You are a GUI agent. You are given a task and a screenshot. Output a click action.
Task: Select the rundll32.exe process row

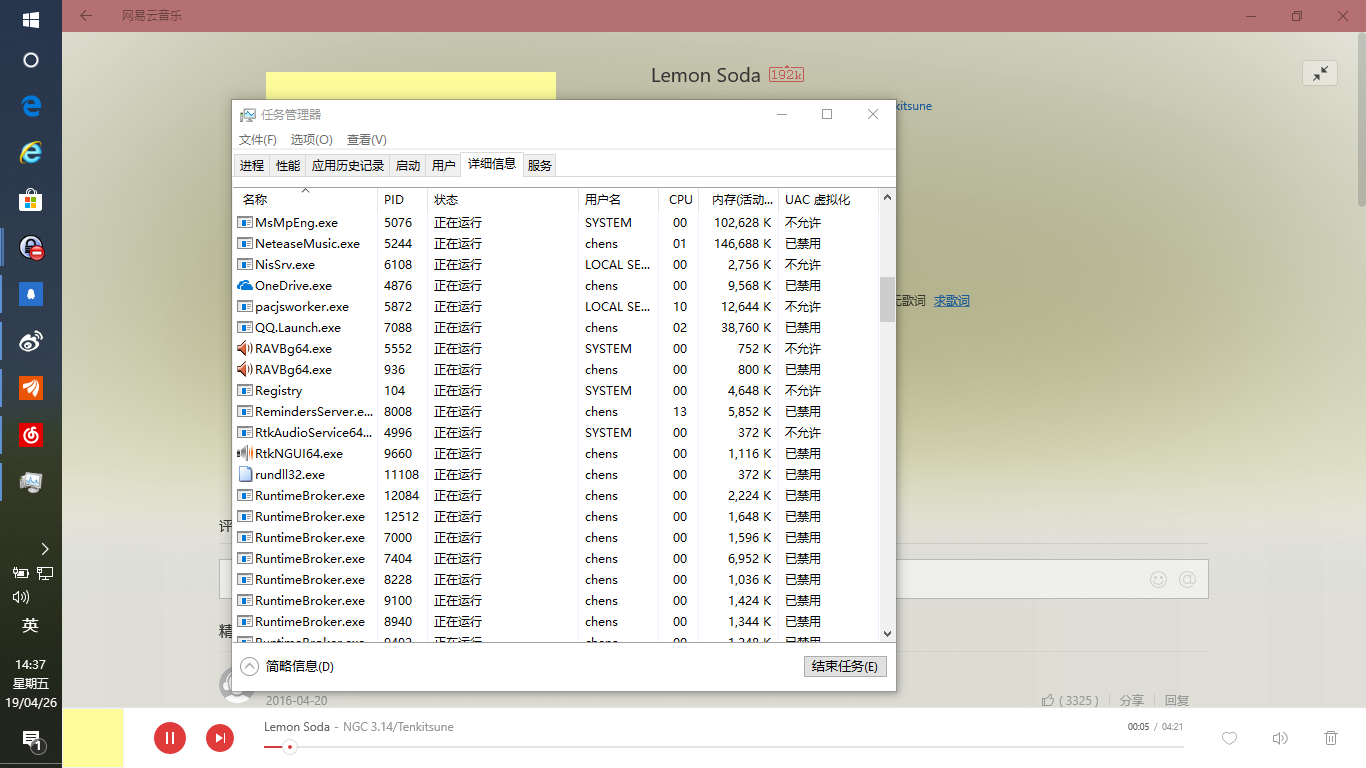pyautogui.click(x=556, y=475)
